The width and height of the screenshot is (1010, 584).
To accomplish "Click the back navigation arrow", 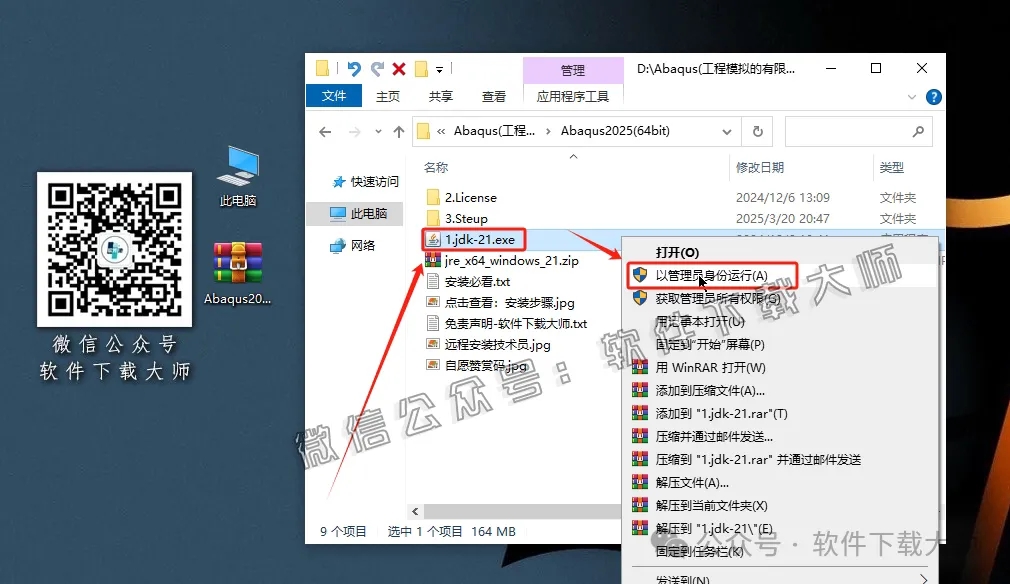I will 324,131.
